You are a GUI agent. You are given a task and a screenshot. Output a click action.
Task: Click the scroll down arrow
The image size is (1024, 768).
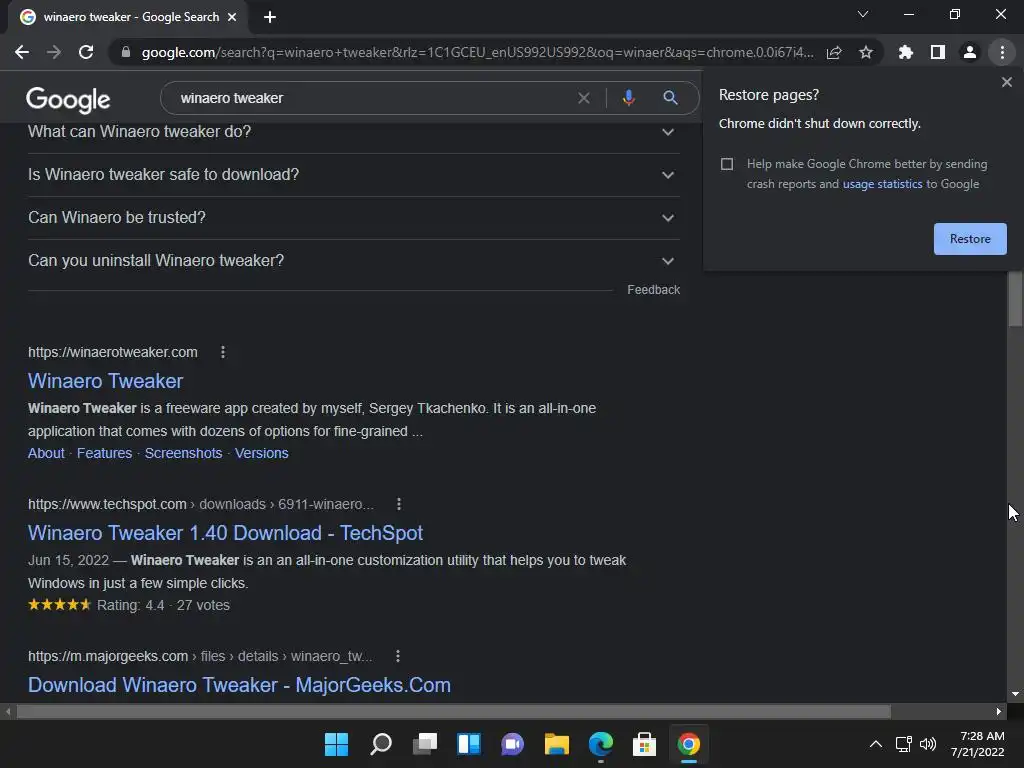tap(1015, 694)
